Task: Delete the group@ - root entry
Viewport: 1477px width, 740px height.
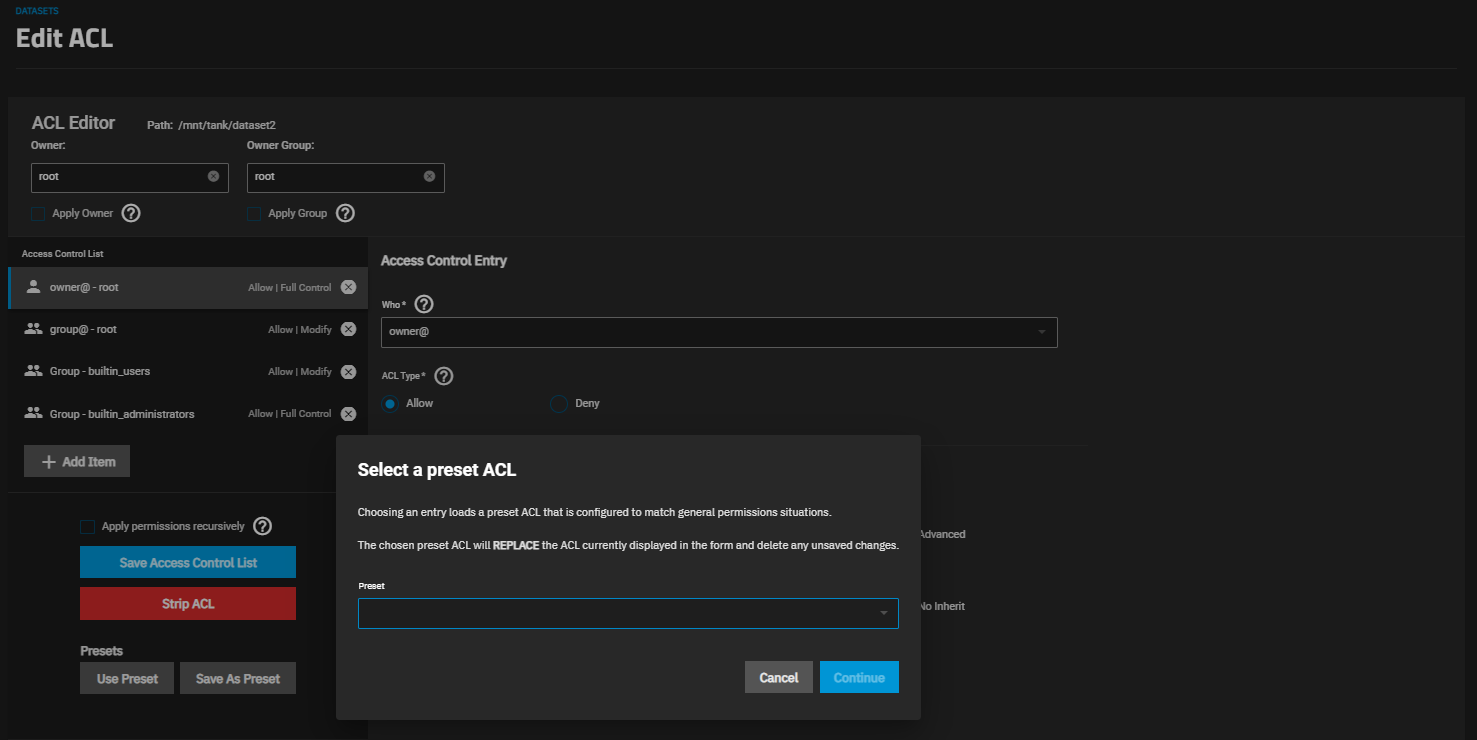Action: 348,329
